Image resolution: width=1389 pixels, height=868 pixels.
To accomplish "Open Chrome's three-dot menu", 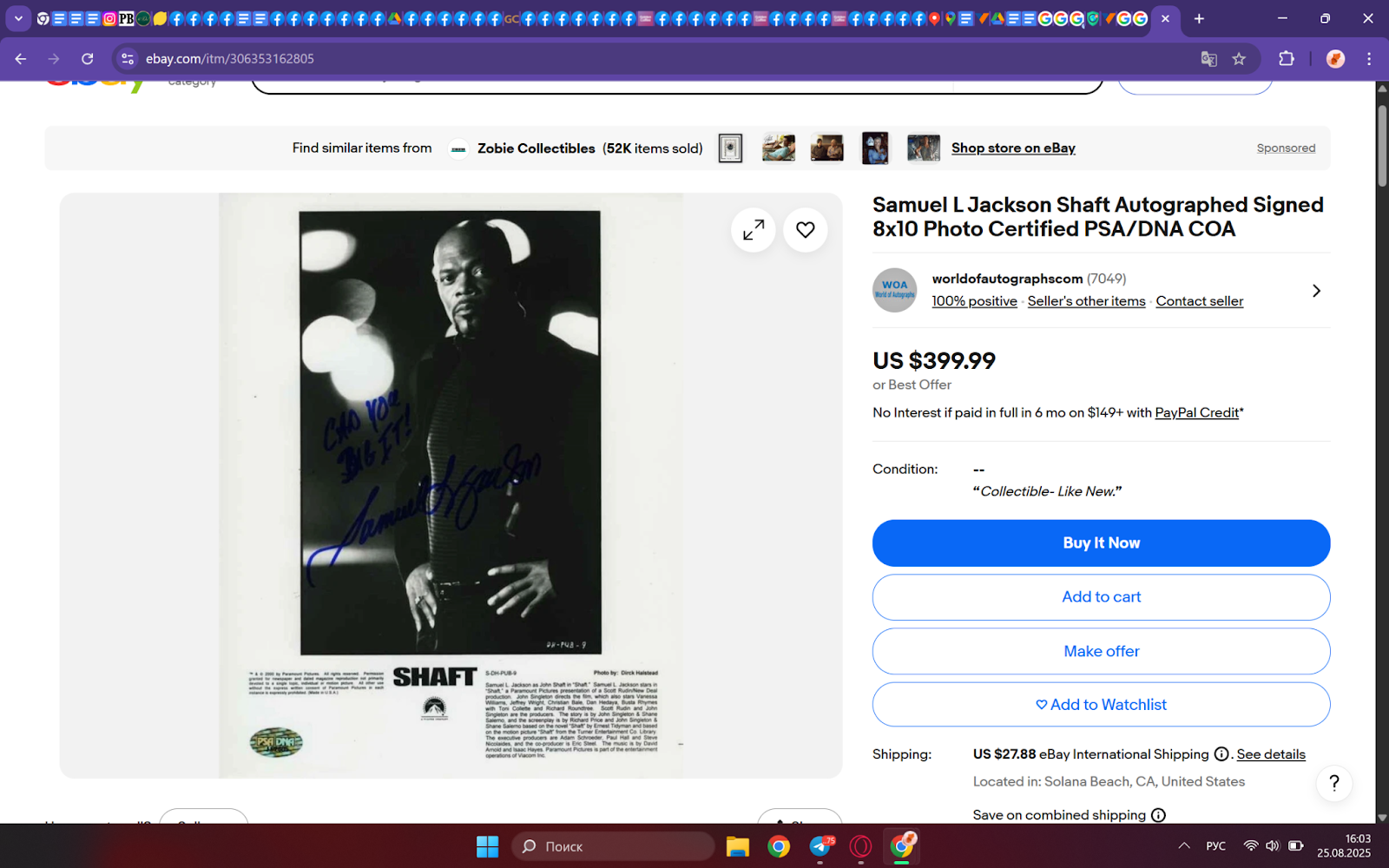I will 1369,59.
